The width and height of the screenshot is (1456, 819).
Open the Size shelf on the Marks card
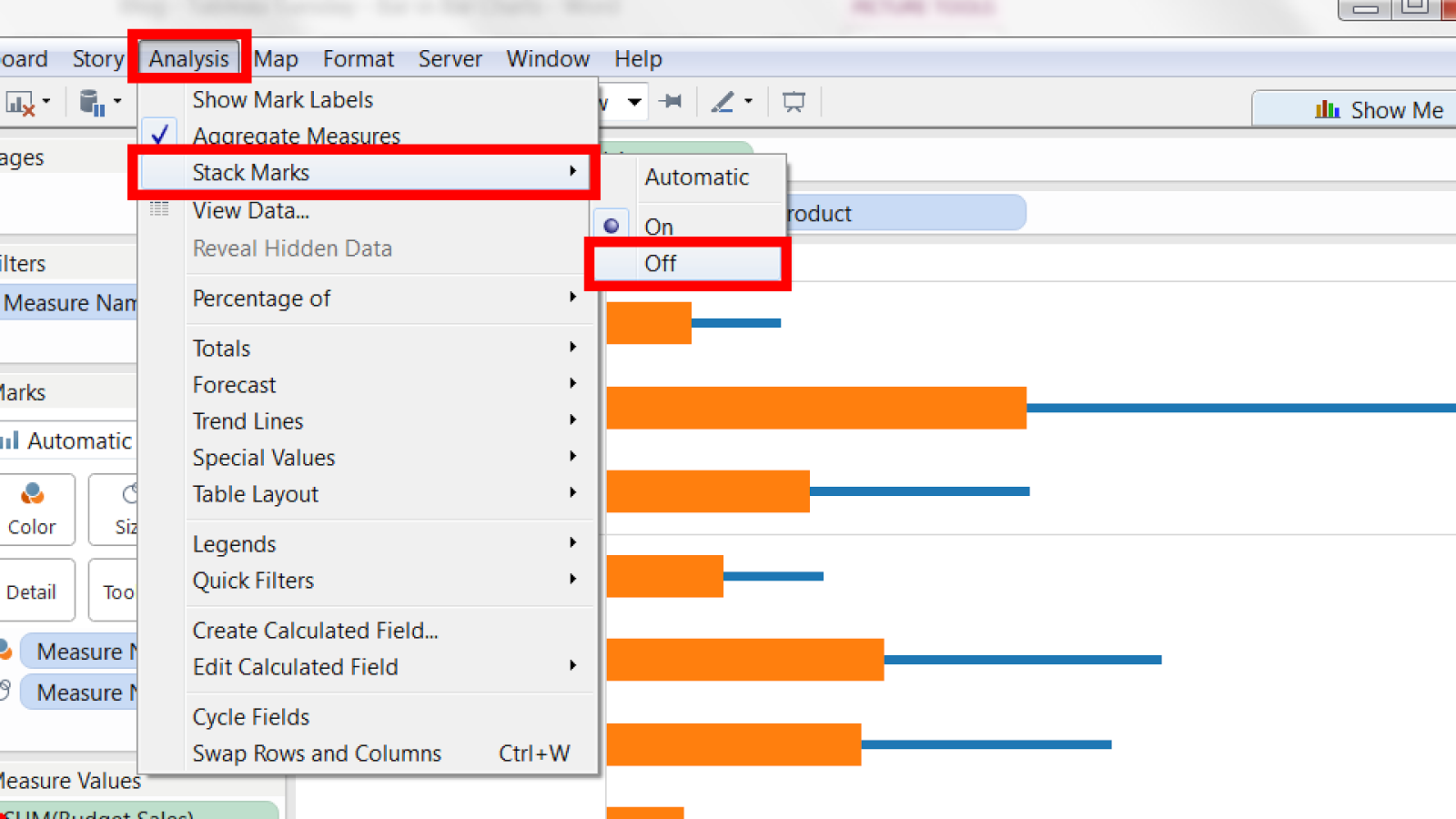[127, 510]
